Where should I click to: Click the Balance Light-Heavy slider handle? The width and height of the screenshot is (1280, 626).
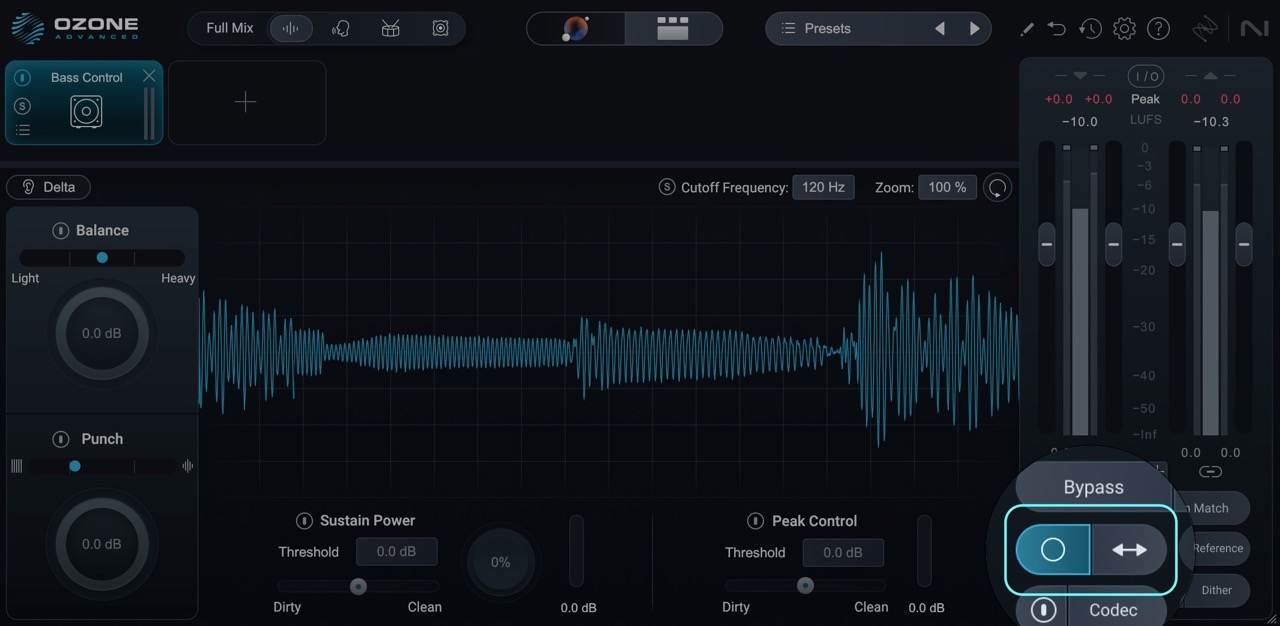102,257
